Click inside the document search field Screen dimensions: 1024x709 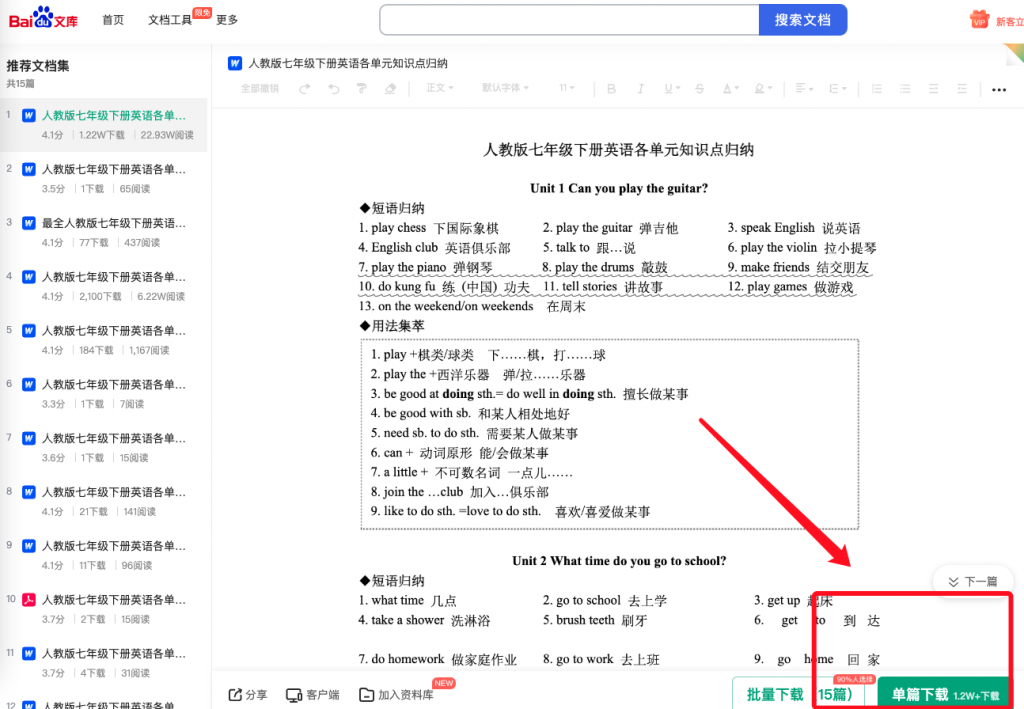pos(569,20)
